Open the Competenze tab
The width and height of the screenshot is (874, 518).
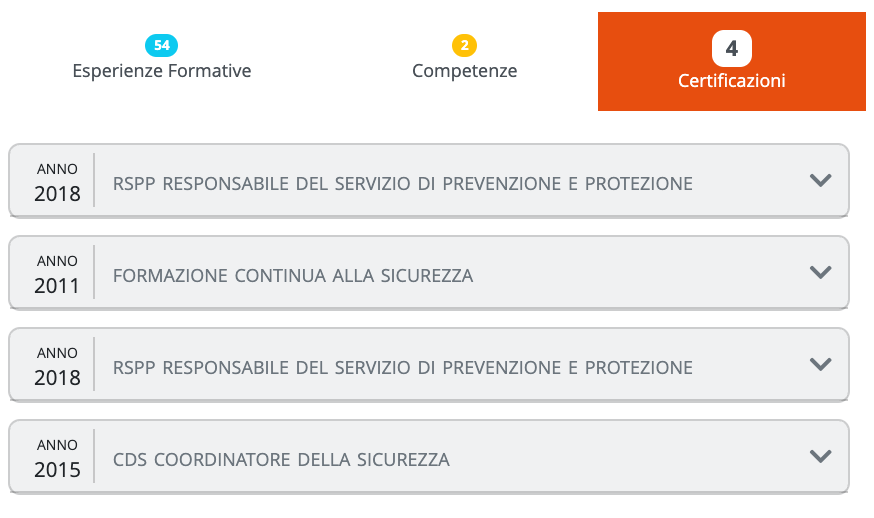tap(464, 71)
